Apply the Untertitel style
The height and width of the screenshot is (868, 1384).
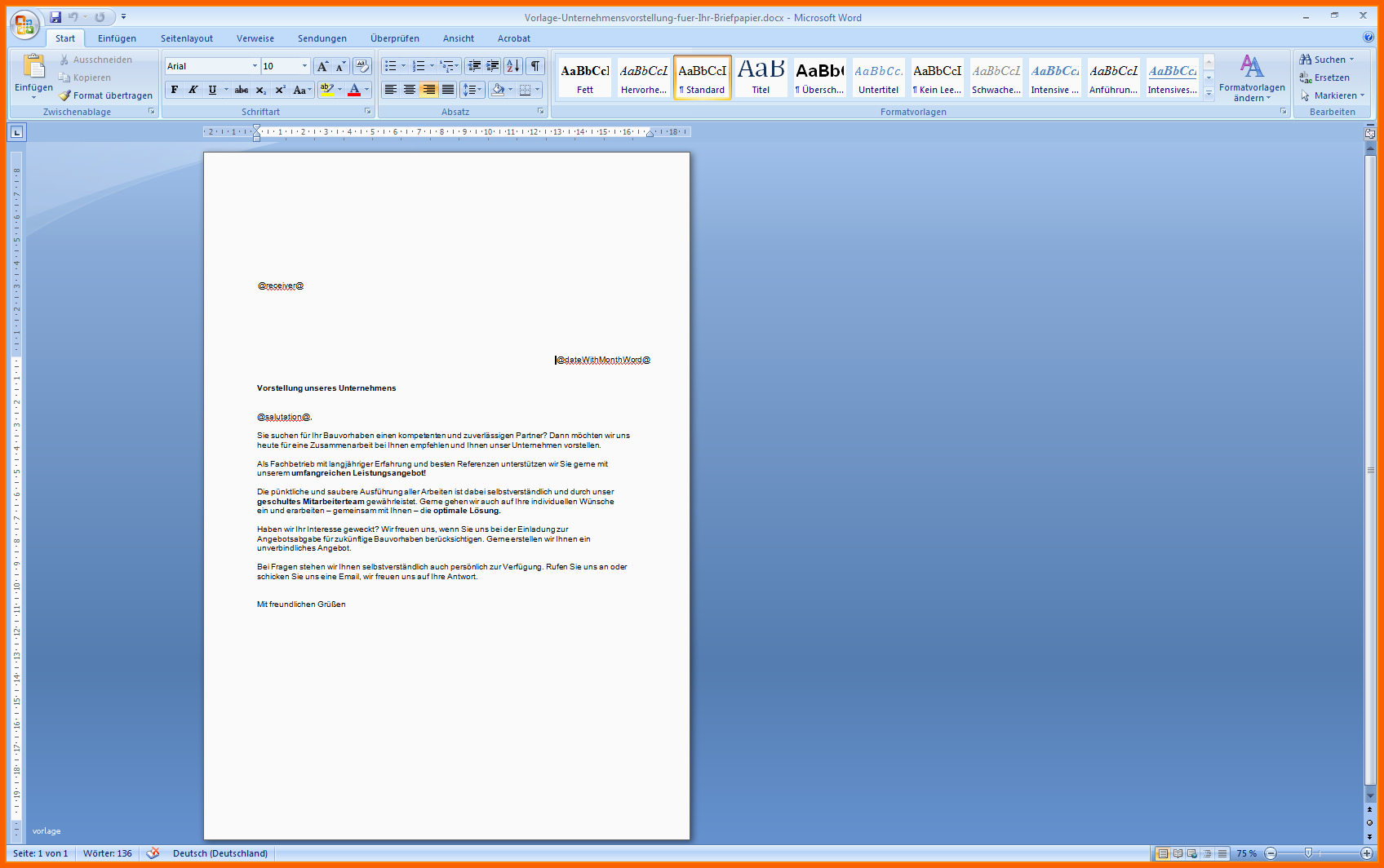click(878, 77)
